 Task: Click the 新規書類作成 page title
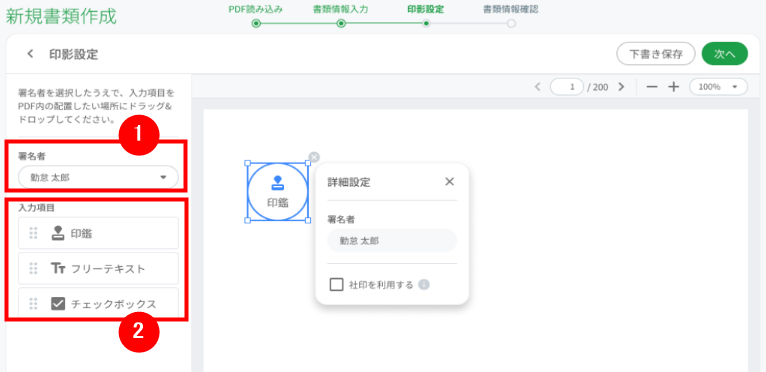click(x=61, y=17)
